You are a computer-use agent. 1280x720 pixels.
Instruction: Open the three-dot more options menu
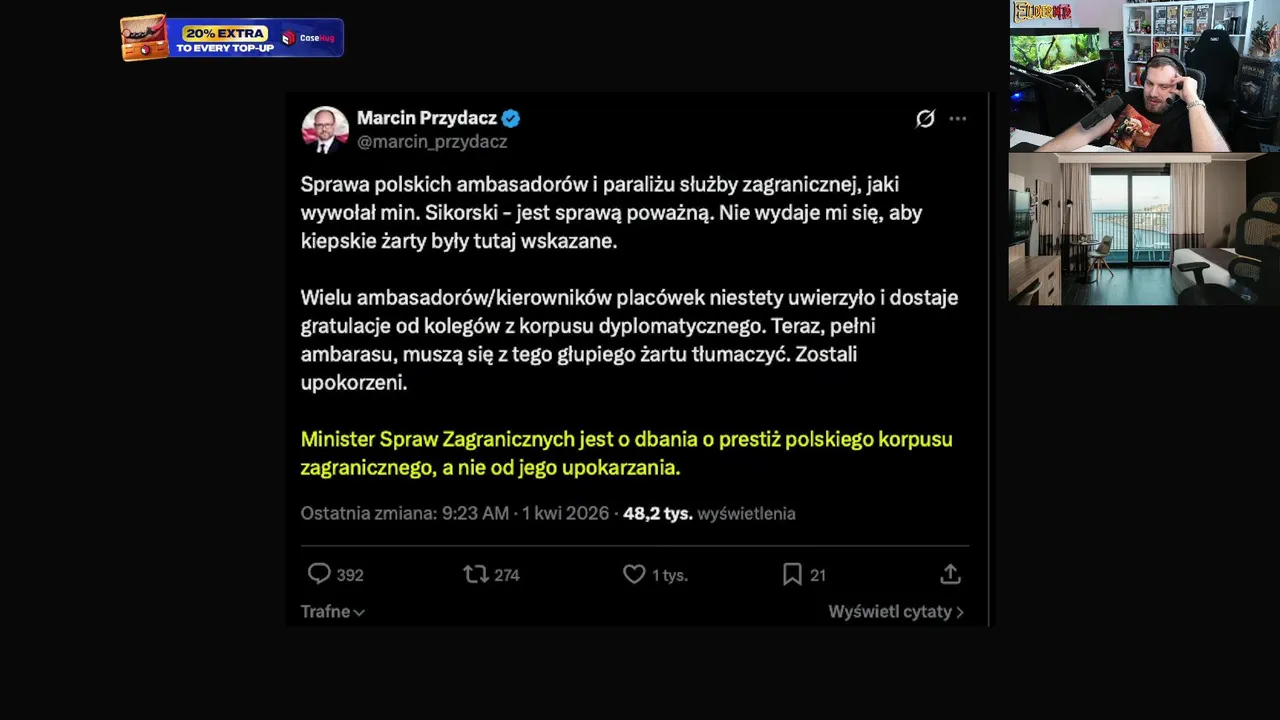pyautogui.click(x=958, y=119)
